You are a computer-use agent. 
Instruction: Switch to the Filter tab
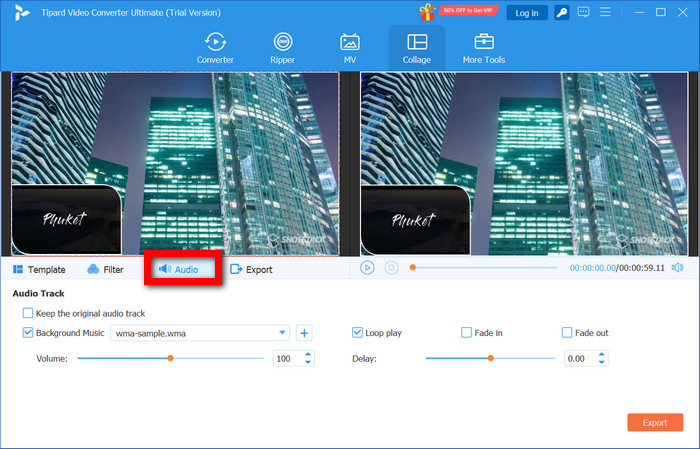pos(106,270)
